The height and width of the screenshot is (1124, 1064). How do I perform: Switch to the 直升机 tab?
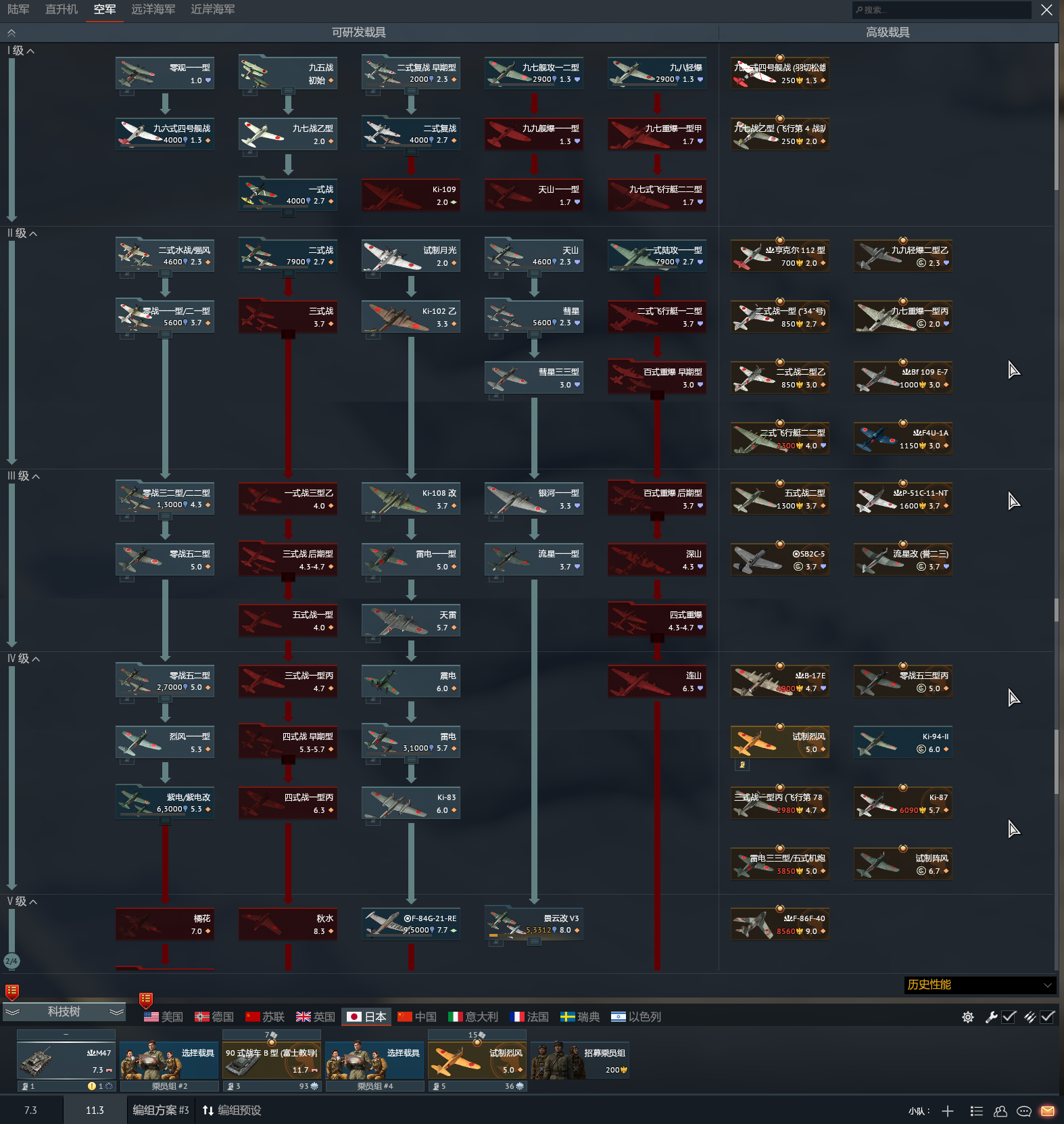click(62, 9)
